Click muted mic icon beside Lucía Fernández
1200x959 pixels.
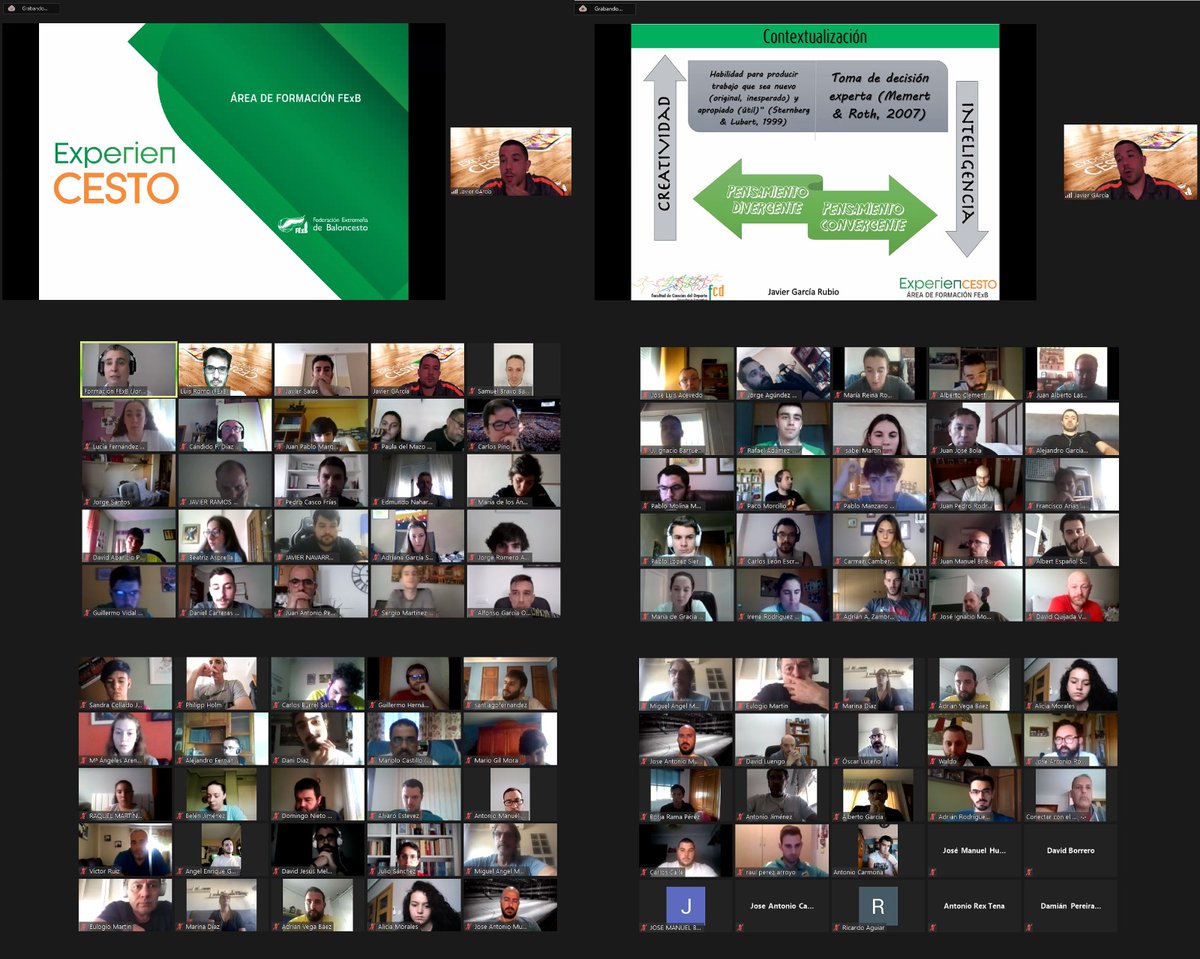point(87,446)
